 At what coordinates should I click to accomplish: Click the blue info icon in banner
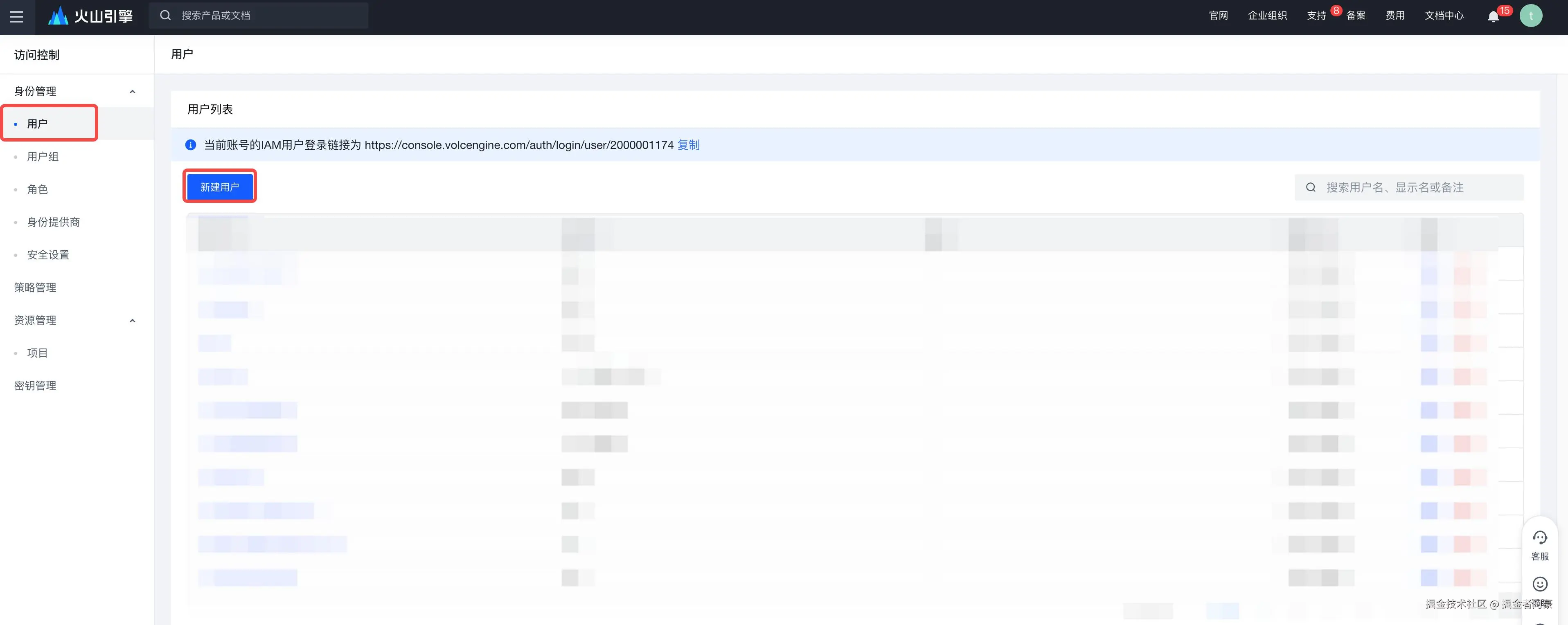click(191, 145)
